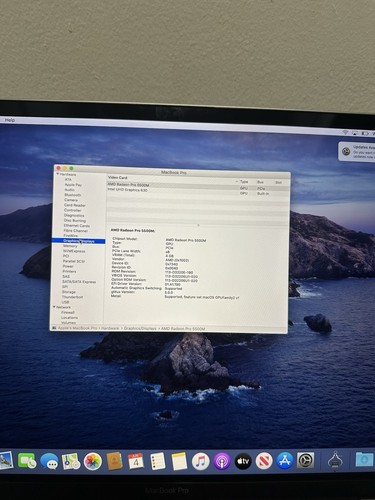The image size is (375, 500).
Task: Select PCI in the sidebar
Action: pos(66,256)
